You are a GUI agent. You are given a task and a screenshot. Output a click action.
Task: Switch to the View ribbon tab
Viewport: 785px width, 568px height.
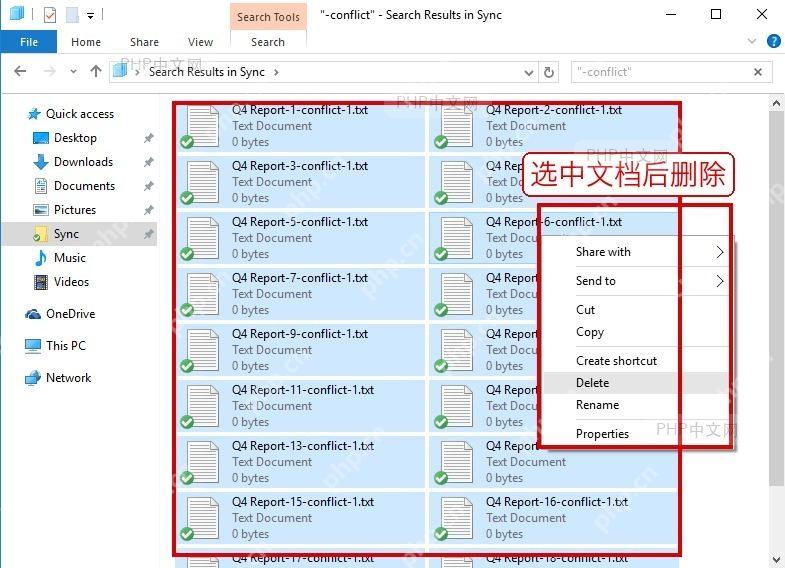[x=200, y=42]
